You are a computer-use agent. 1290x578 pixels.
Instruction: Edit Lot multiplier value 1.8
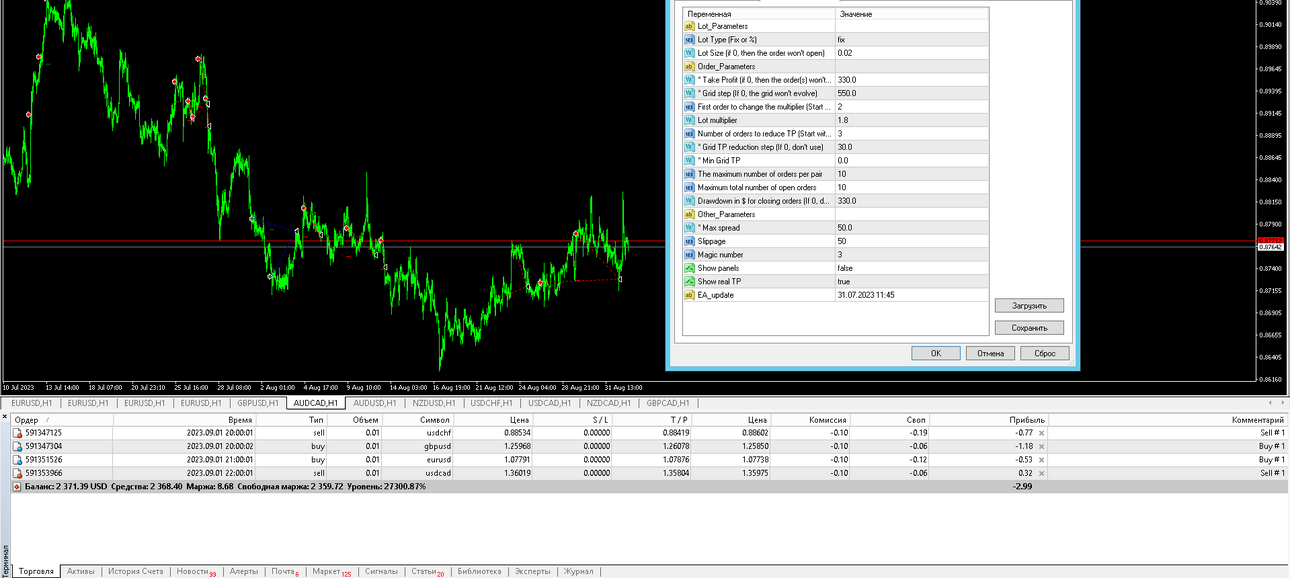coord(912,120)
